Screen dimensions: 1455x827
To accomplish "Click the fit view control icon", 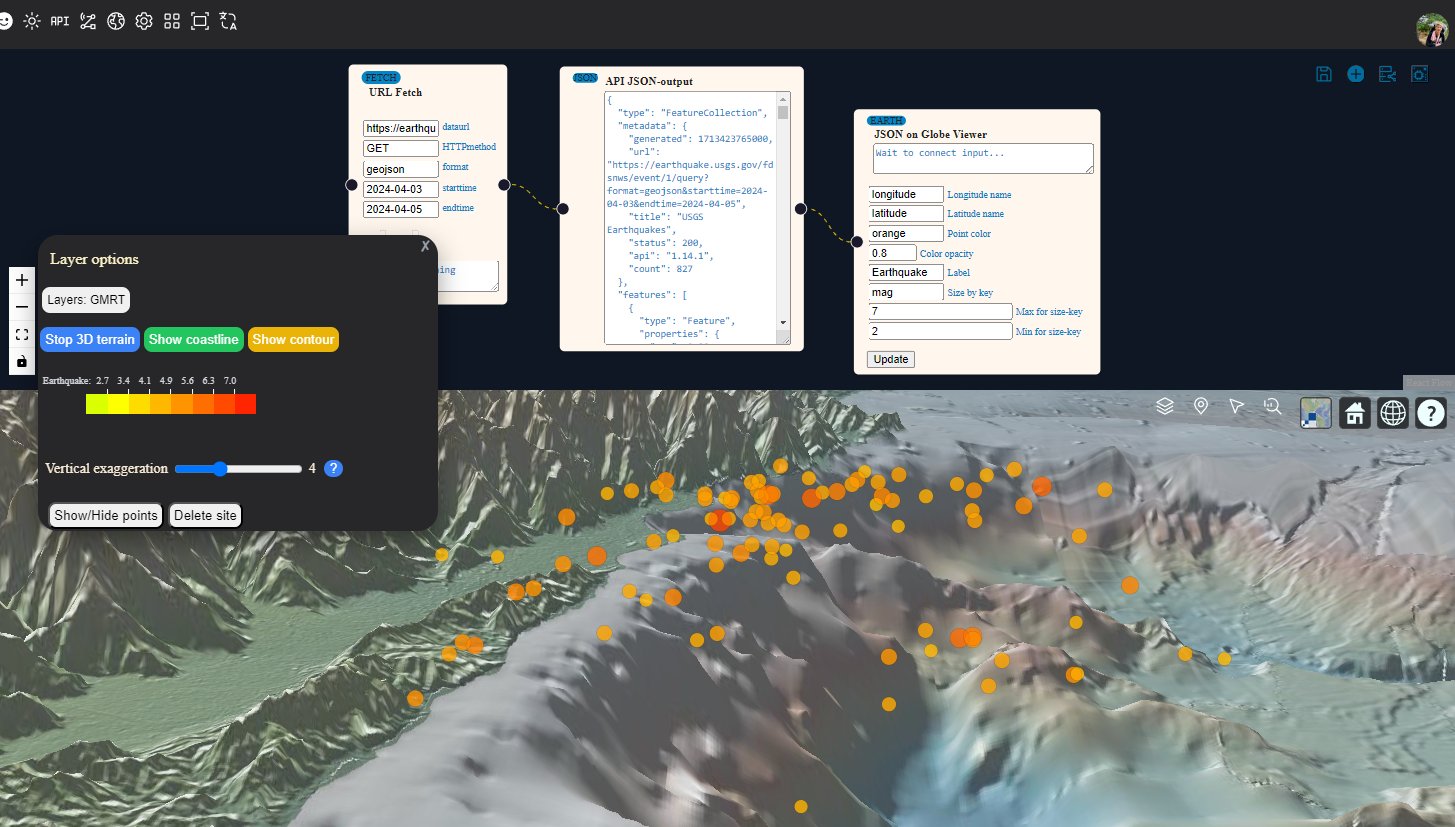I will [22, 334].
